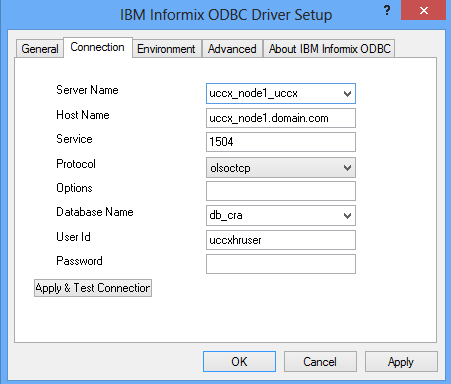Click the Password label text
Image resolution: width=451 pixels, height=384 pixels.
79,261
